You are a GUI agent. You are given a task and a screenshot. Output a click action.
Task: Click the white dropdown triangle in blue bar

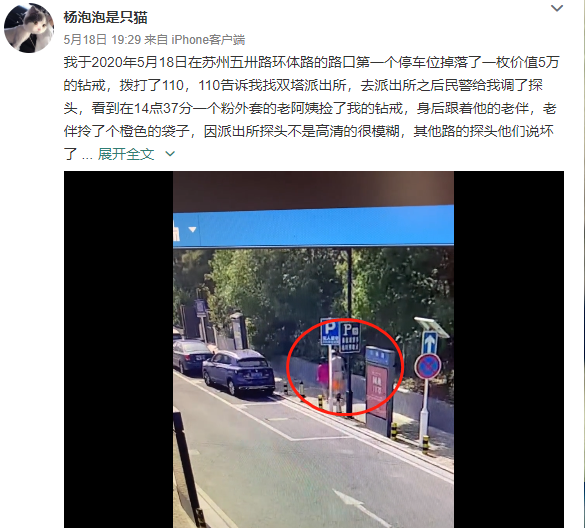(193, 229)
